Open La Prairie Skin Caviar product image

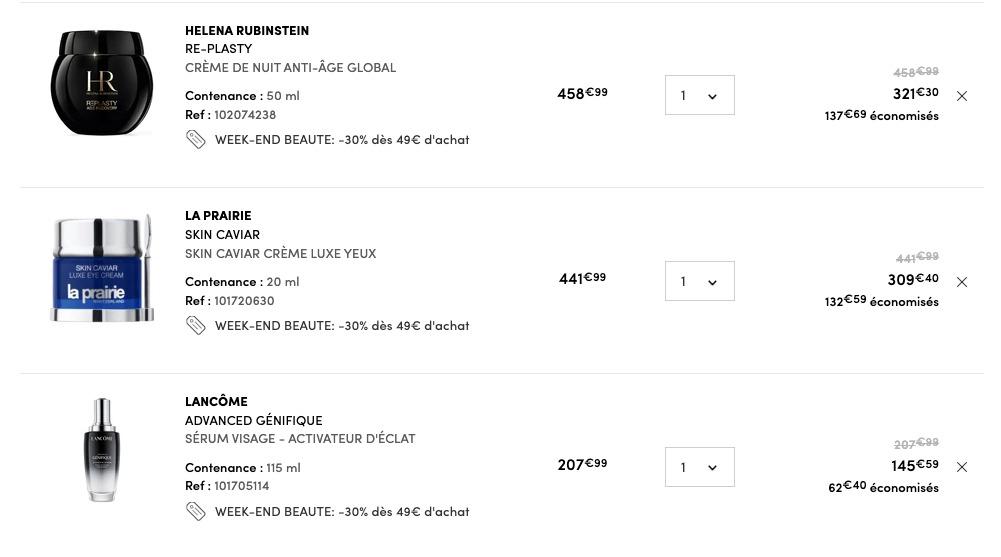(x=102, y=268)
